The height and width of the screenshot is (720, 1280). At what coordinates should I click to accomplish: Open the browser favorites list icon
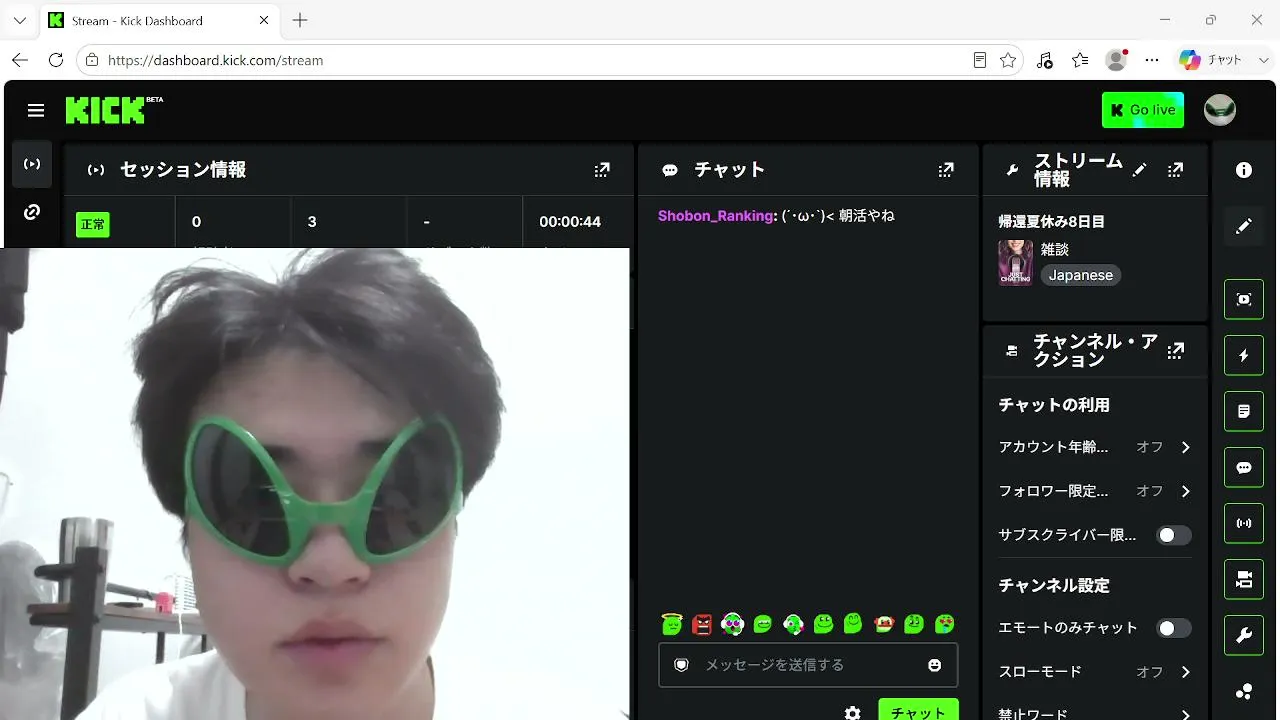(x=1080, y=60)
